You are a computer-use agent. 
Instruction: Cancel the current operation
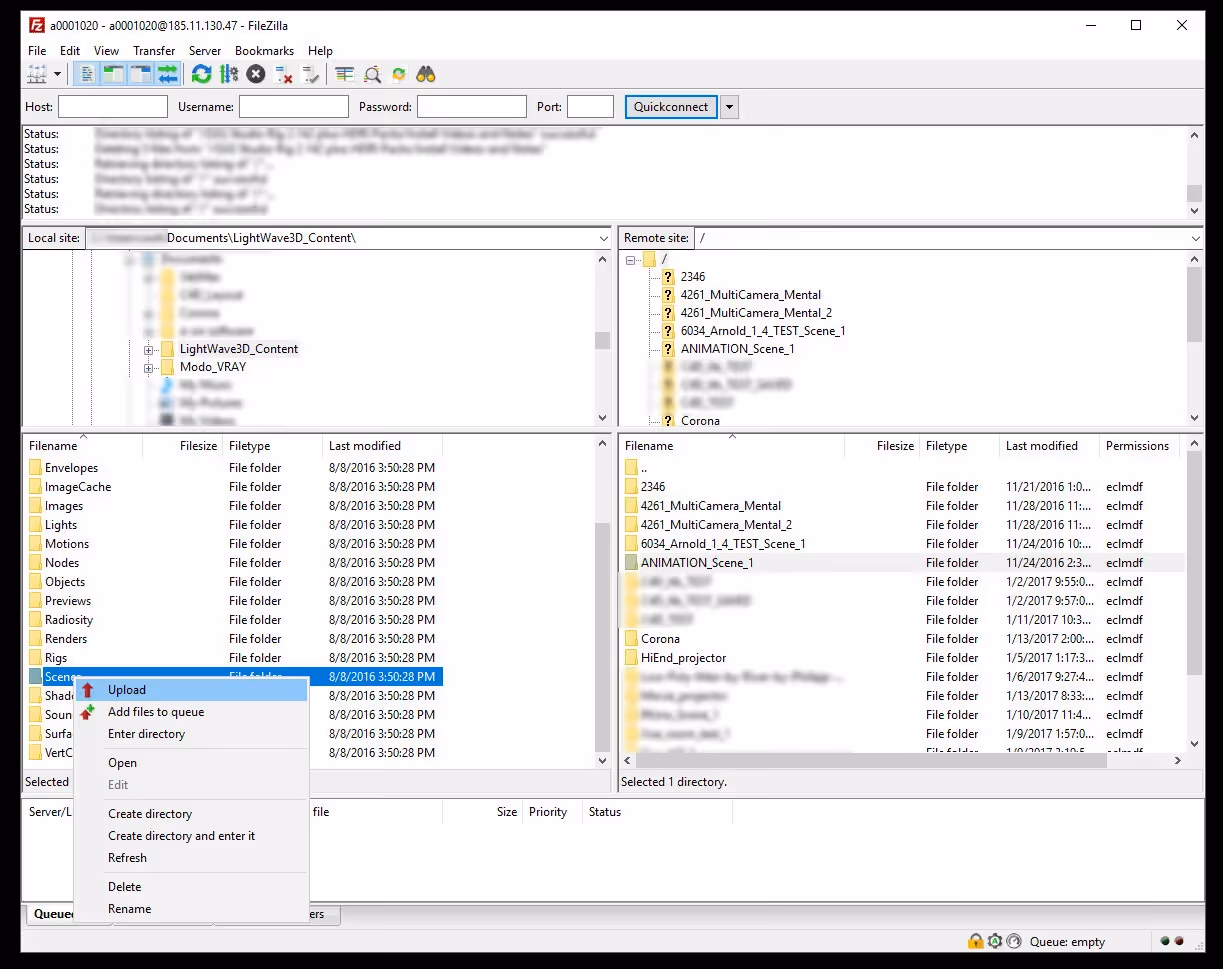[254, 73]
